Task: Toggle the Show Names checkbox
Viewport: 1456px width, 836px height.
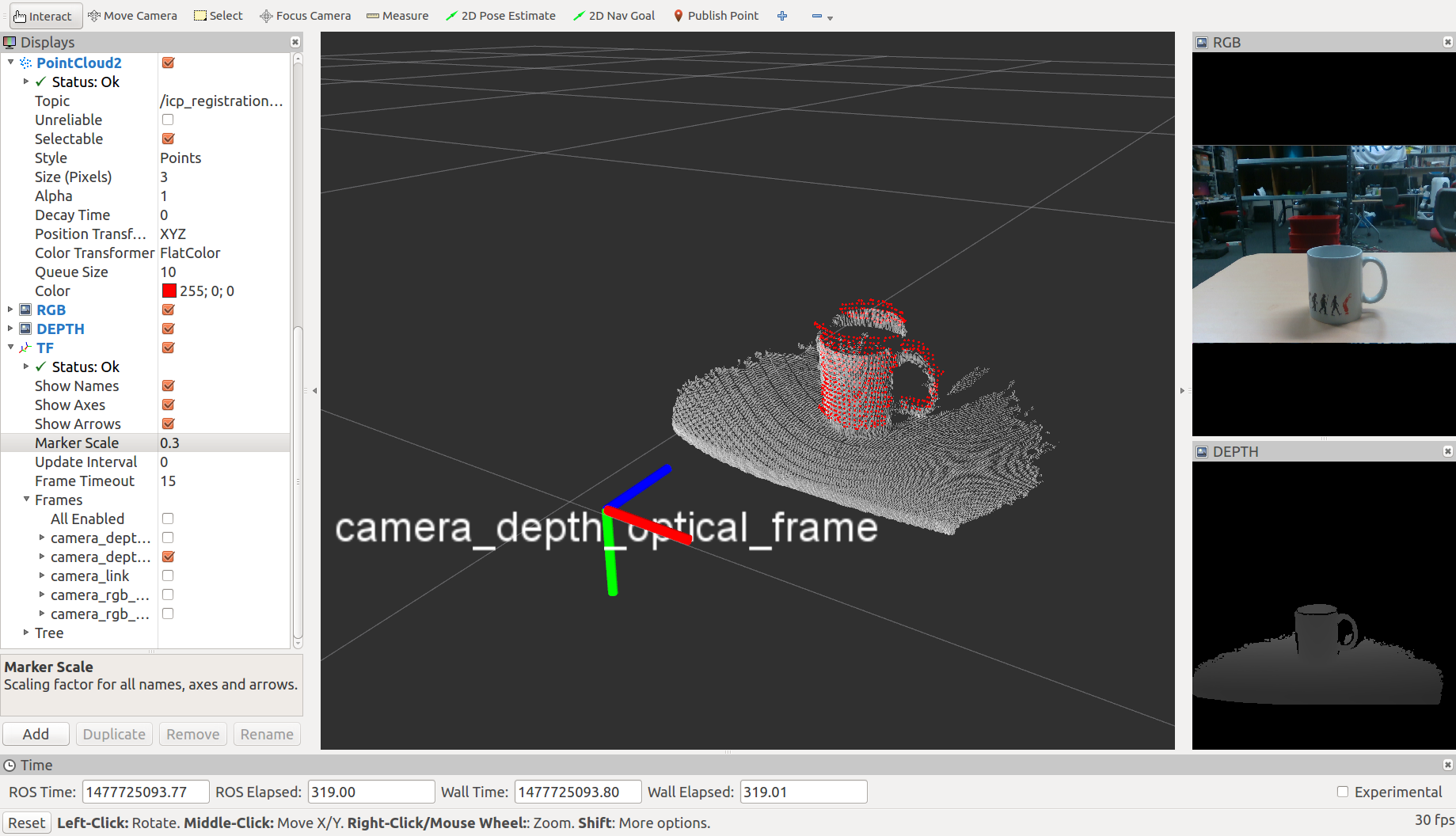Action: [x=168, y=386]
